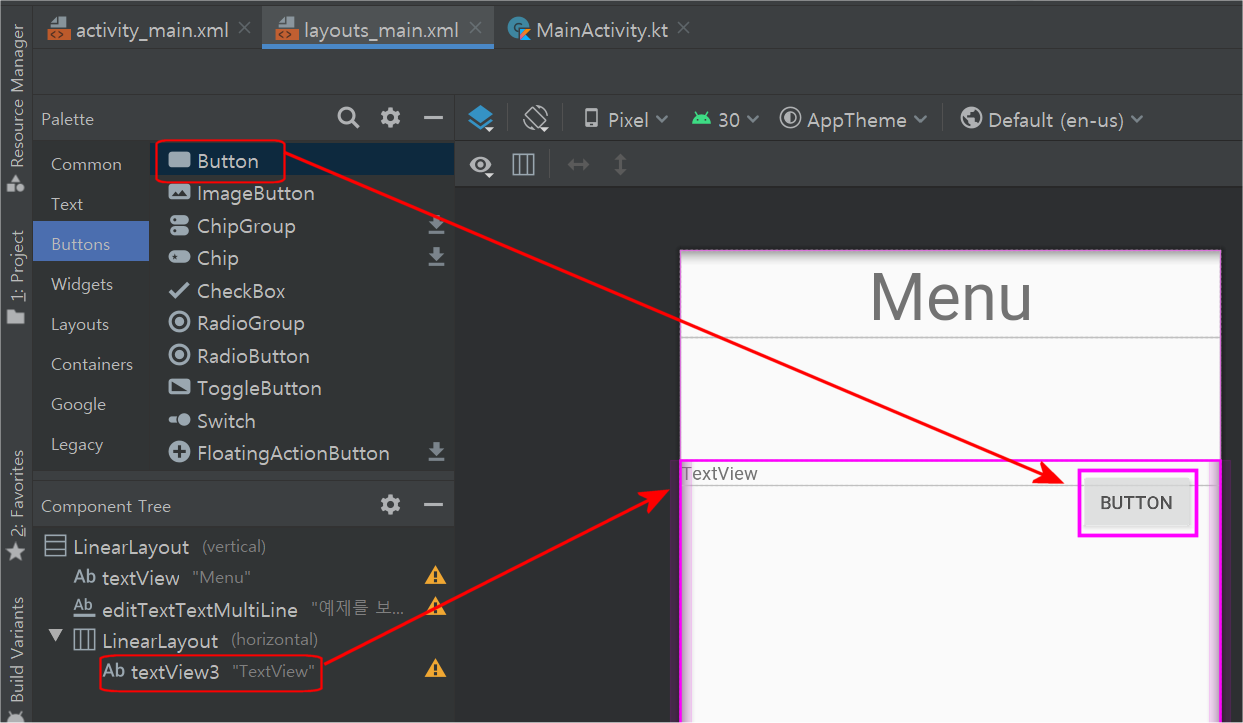The width and height of the screenshot is (1243, 723).
Task: Pick the ToggleButton widget
Action: 302,388
